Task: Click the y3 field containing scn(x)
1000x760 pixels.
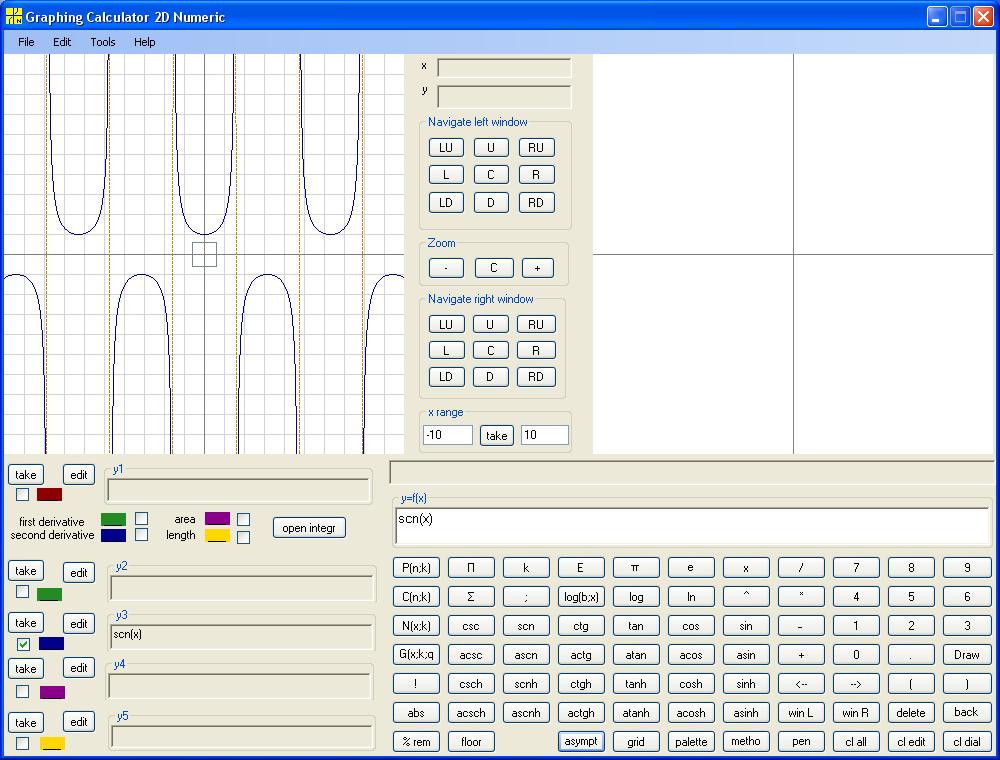Action: pos(241,637)
